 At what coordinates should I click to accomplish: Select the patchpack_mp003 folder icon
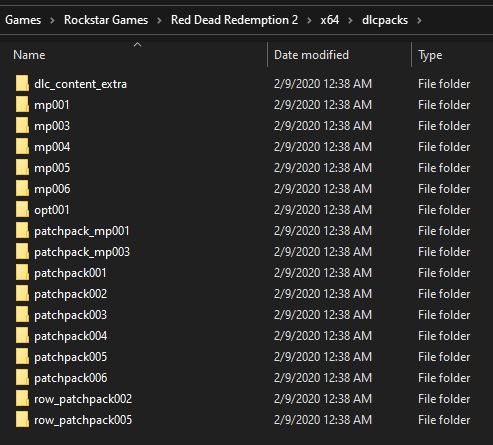22,251
